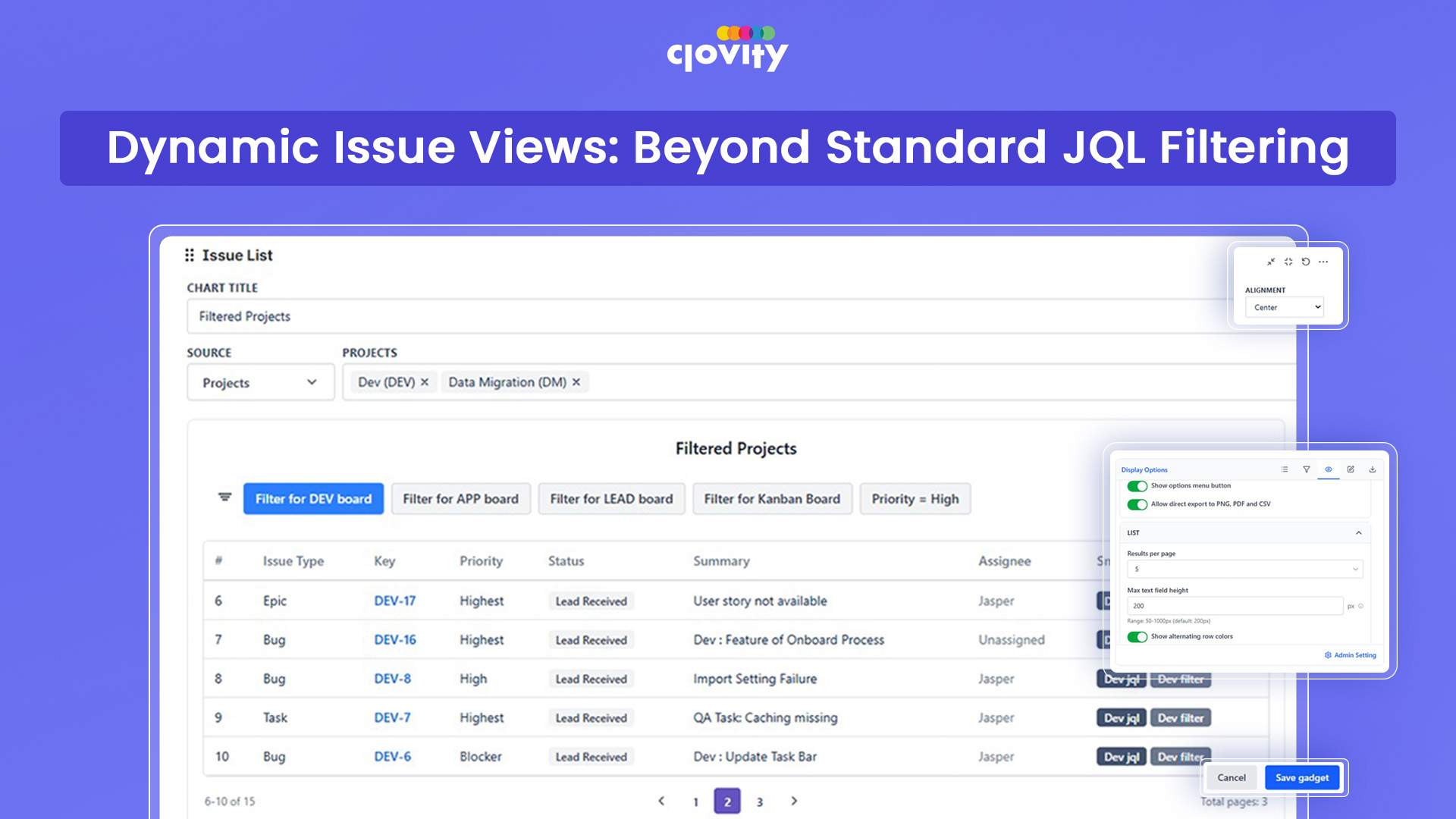1456x819 pixels.
Task: Click the Priority column header
Action: pyautogui.click(x=481, y=561)
